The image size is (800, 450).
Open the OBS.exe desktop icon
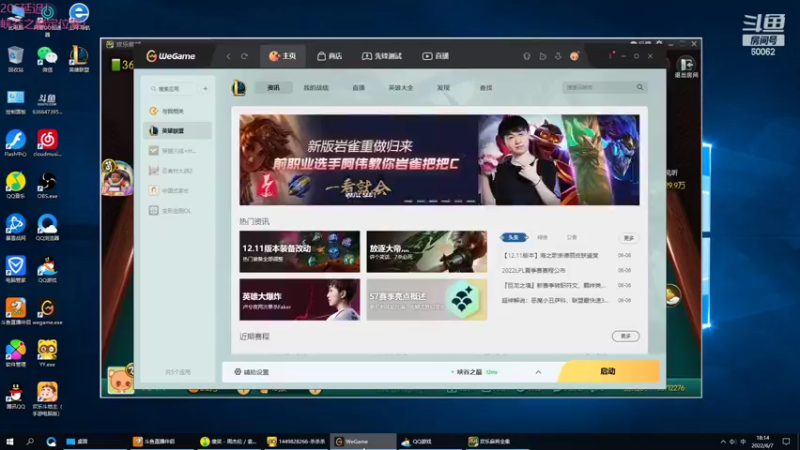[47, 185]
